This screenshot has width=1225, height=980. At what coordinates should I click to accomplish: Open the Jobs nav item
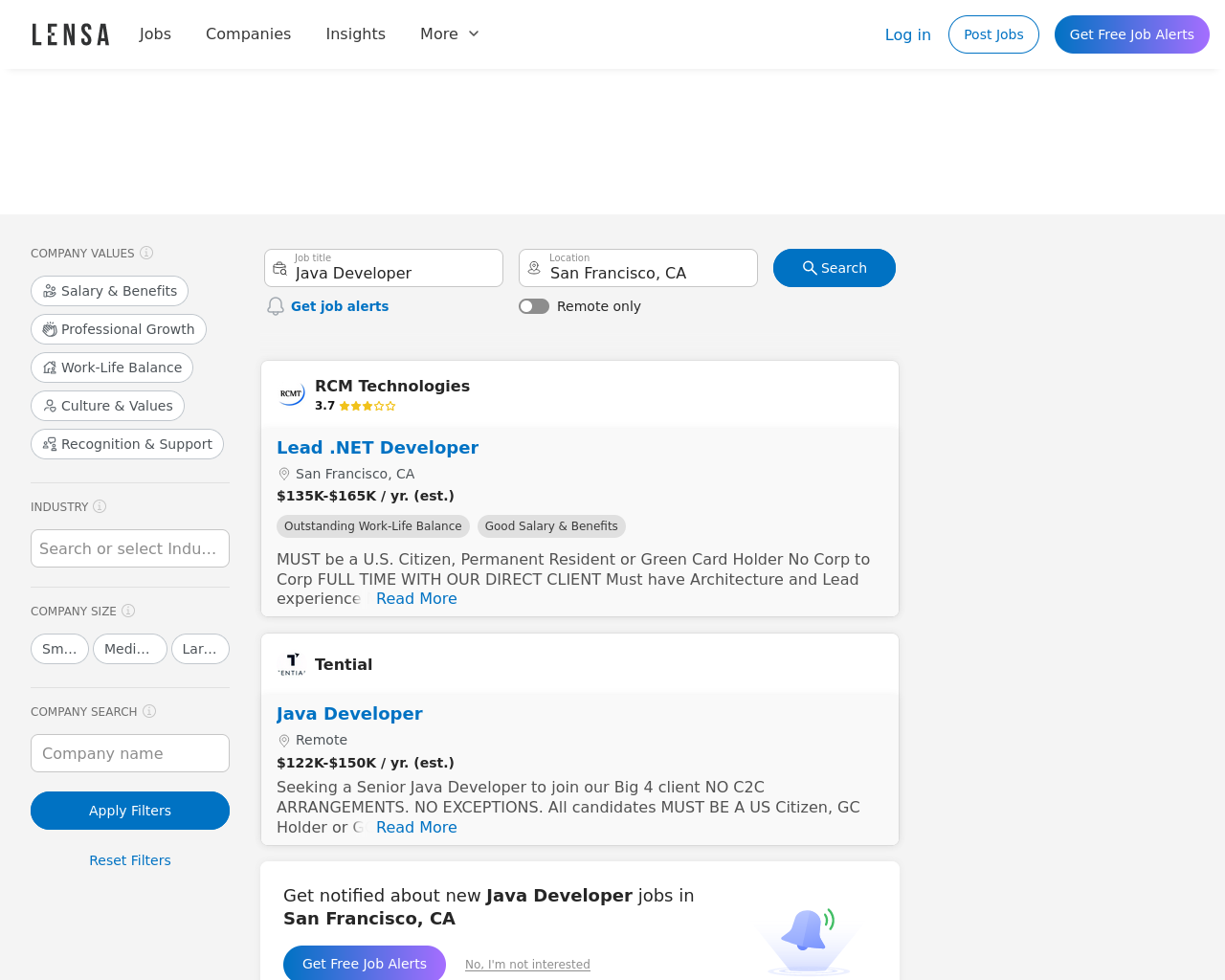[155, 33]
